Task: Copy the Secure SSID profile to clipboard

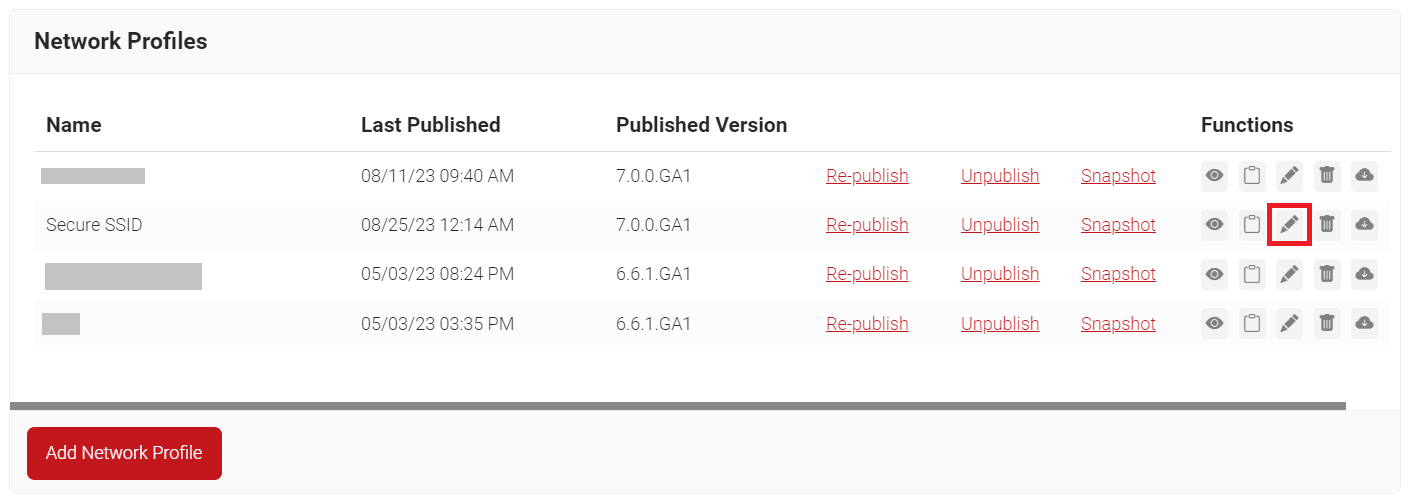Action: [x=1252, y=224]
